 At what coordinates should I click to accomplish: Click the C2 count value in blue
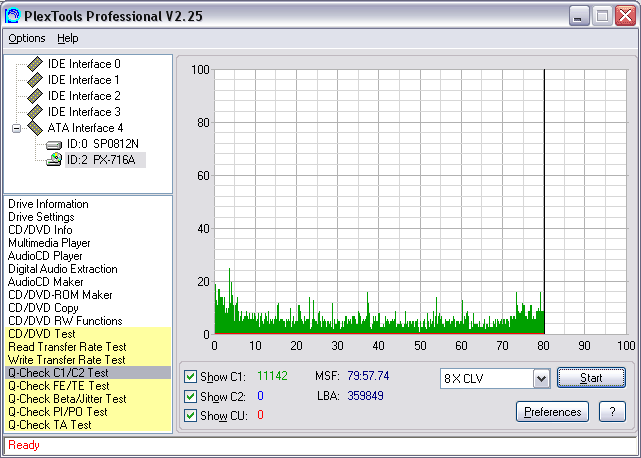[x=260, y=396]
